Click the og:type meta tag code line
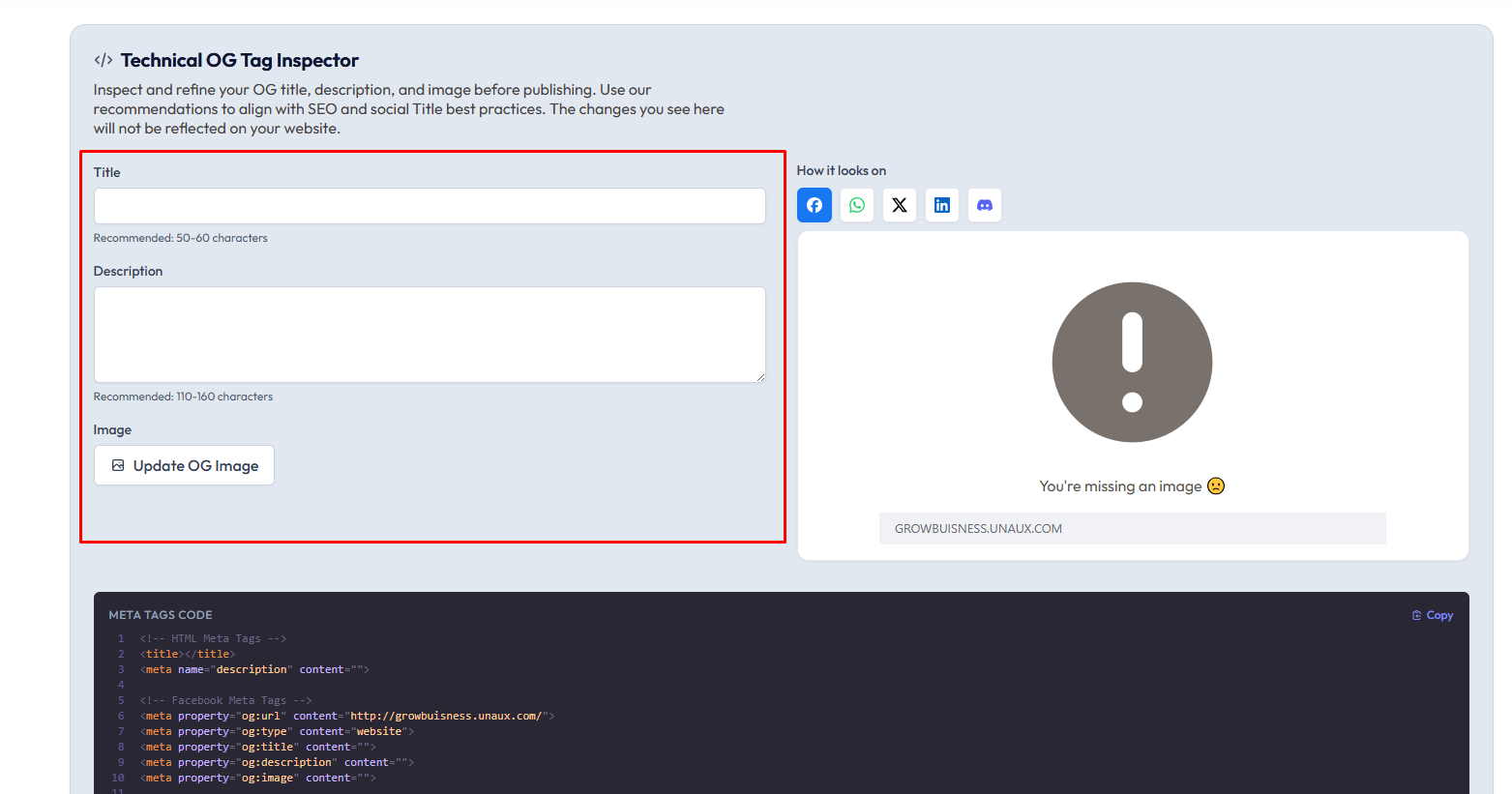This screenshot has height=794, width=1512. [277, 731]
